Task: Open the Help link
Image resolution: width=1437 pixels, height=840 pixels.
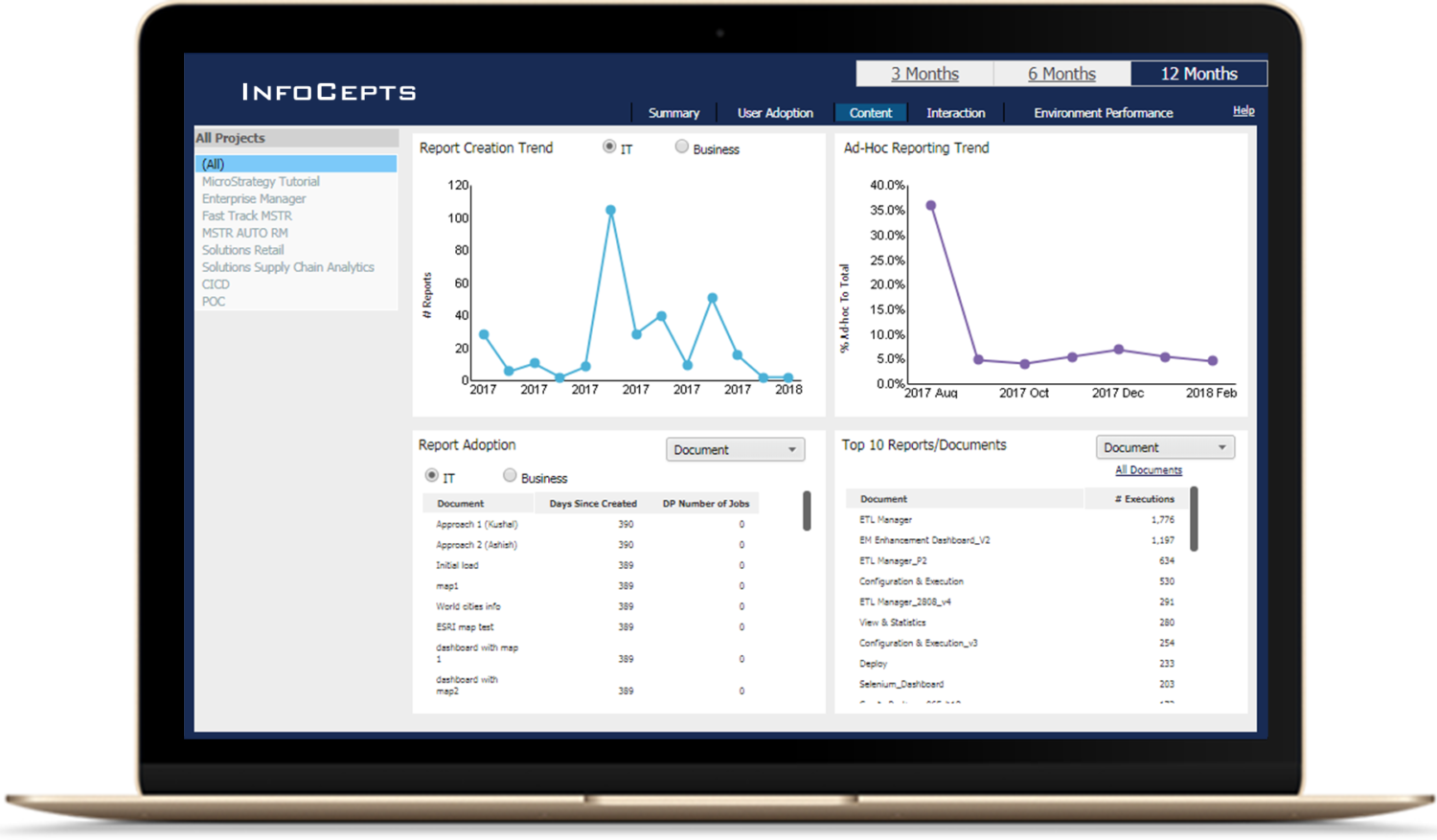Action: (1243, 111)
